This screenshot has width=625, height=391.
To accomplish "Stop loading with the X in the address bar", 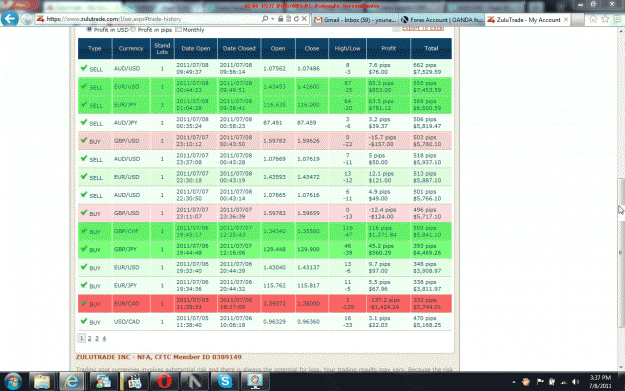I will (x=304, y=19).
